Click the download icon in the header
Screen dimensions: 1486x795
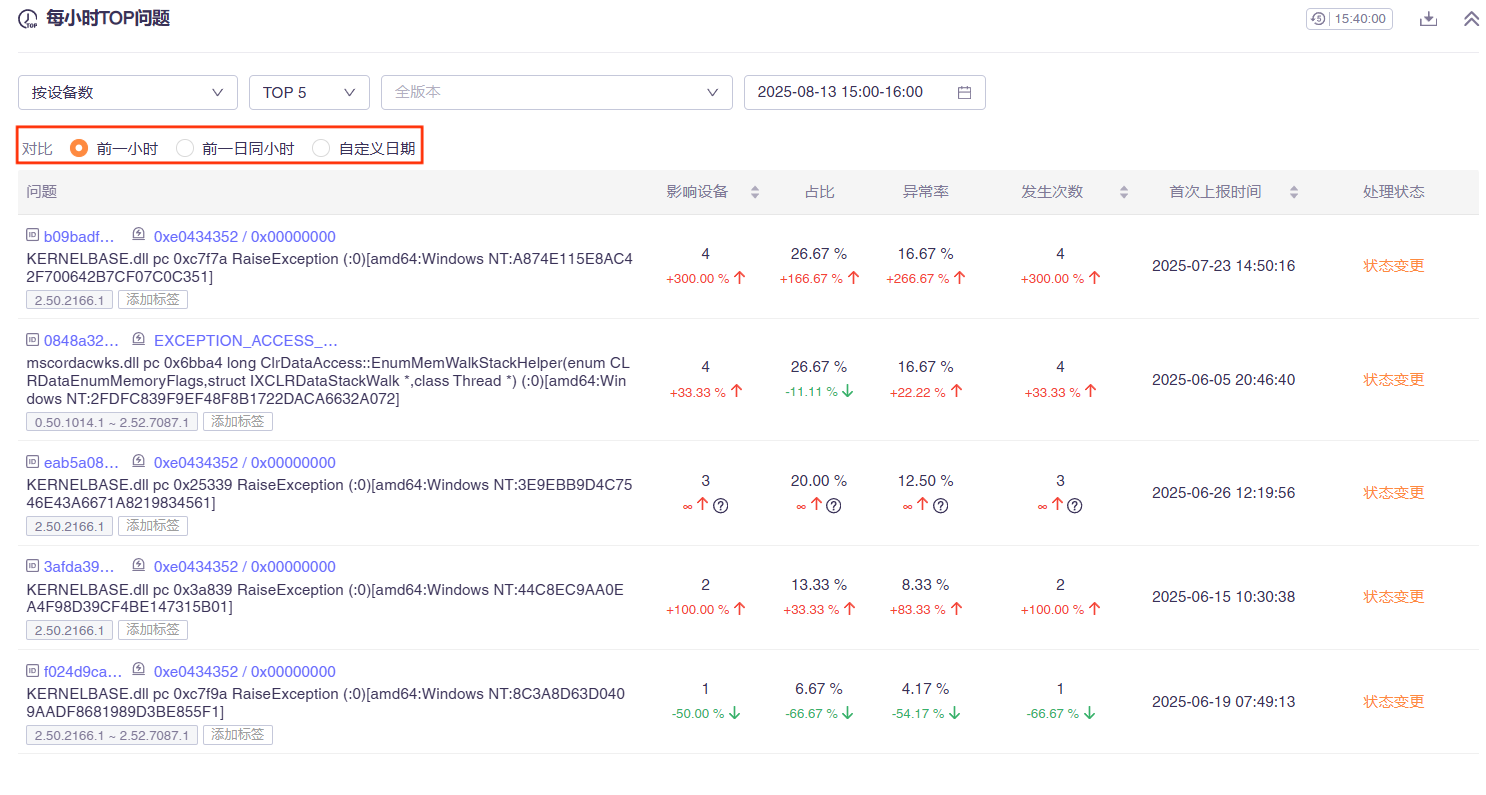[1428, 19]
